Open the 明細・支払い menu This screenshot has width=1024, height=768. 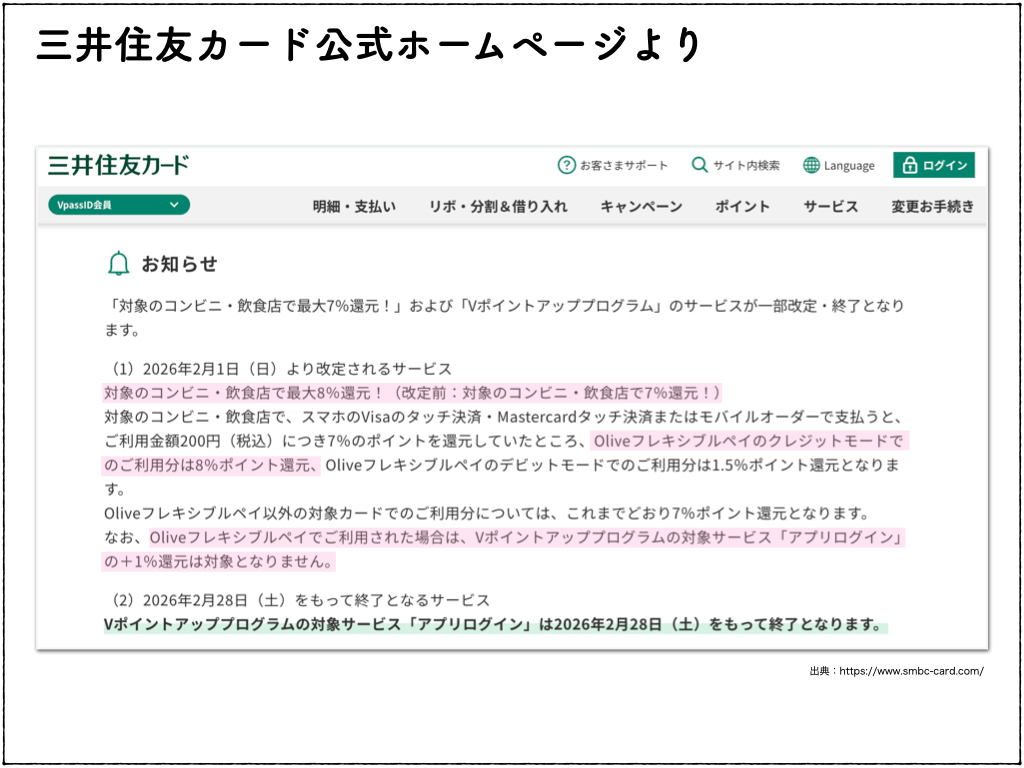coord(354,206)
